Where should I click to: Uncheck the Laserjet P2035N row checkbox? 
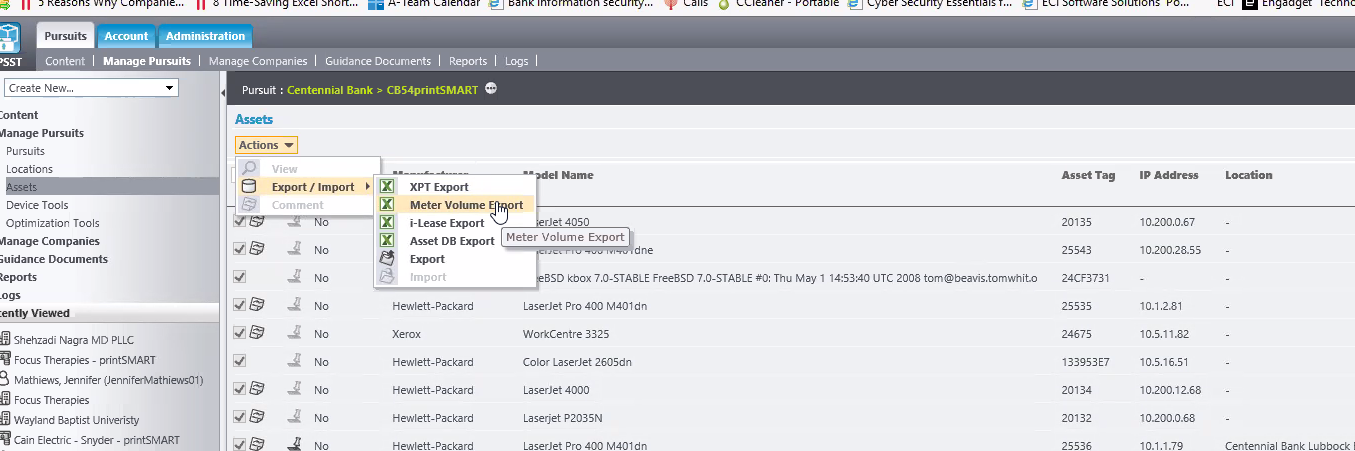[240, 417]
